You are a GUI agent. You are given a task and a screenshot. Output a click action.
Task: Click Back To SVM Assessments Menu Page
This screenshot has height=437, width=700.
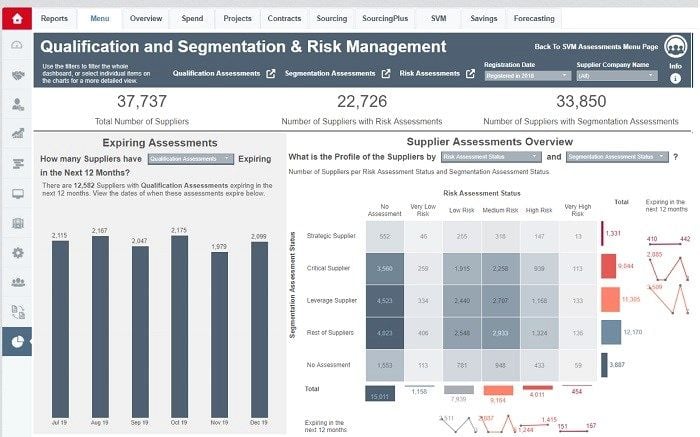[x=596, y=46]
